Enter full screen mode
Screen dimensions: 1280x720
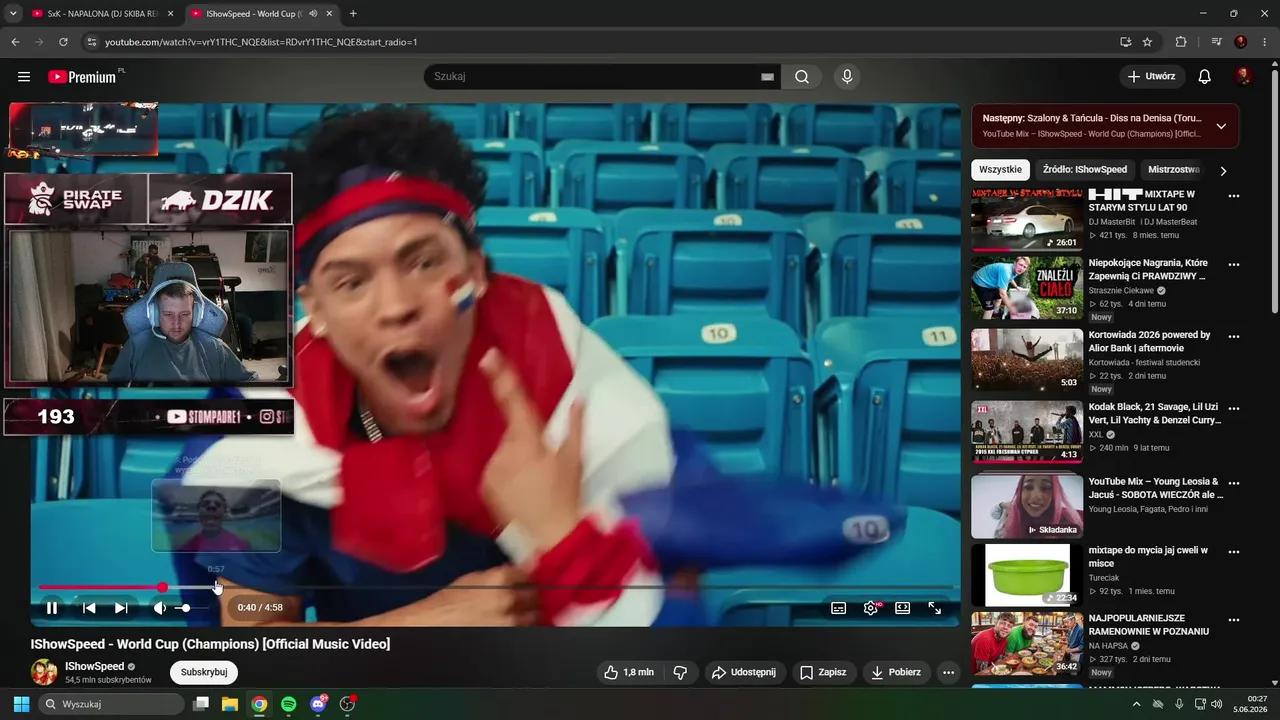point(935,608)
